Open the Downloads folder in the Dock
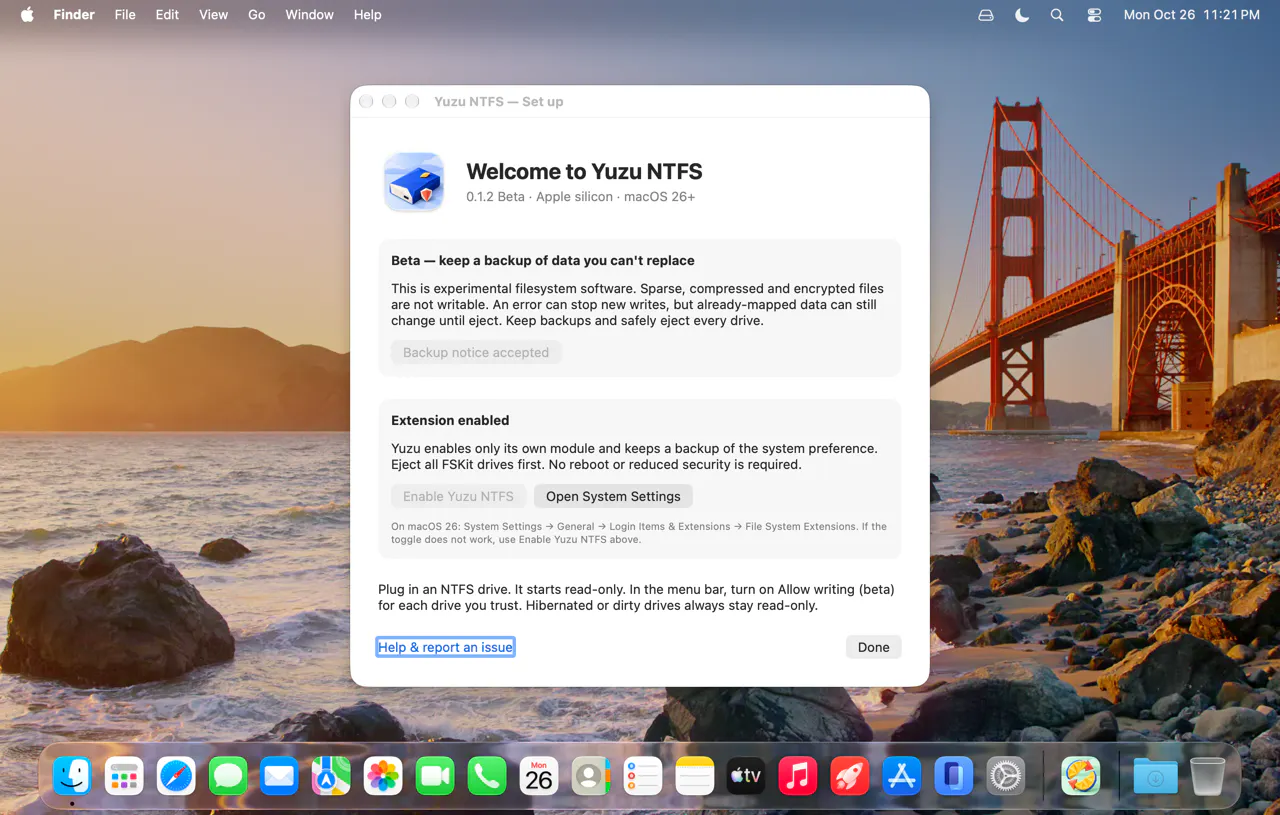The height and width of the screenshot is (815, 1280). coord(1155,776)
